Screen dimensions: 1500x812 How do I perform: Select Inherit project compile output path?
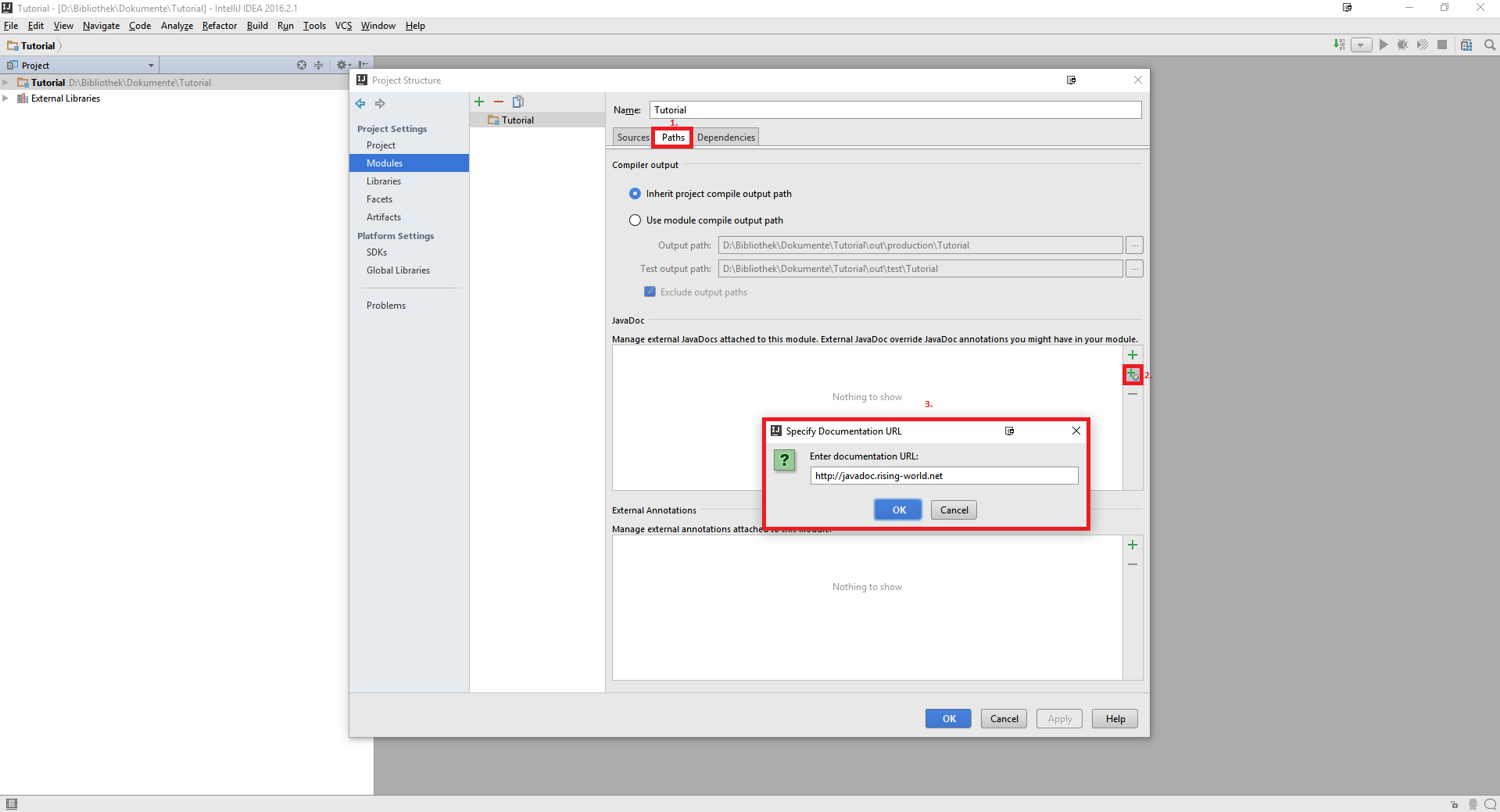(635, 194)
